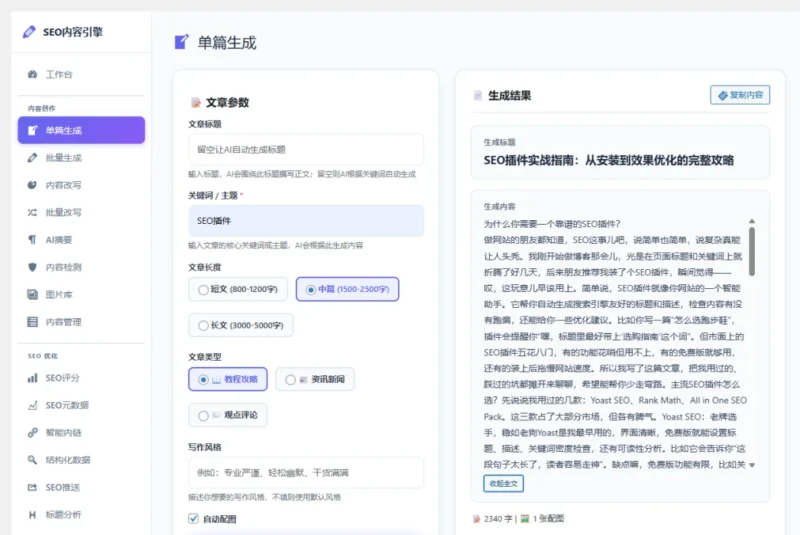Click the 1 张配图 text
The height and width of the screenshot is (535, 800).
pyautogui.click(x=548, y=519)
